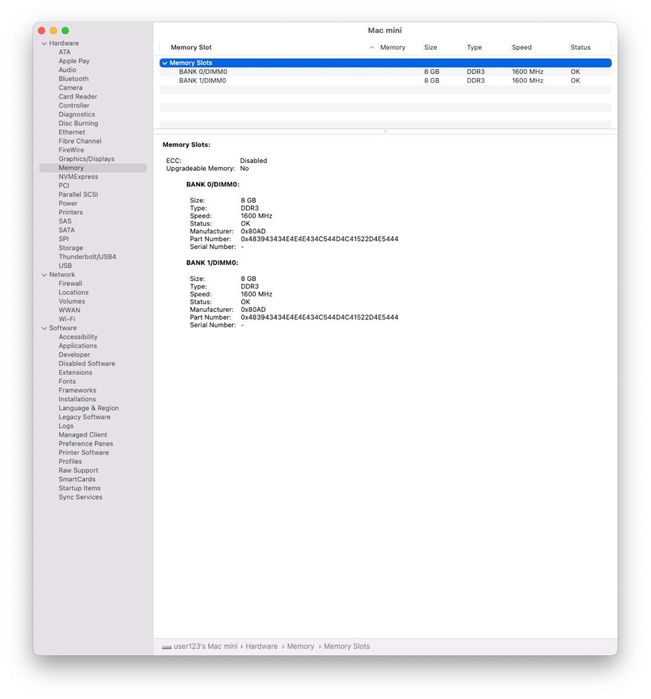Click Memory Slots in the path bar
651x699 pixels.
(346, 646)
